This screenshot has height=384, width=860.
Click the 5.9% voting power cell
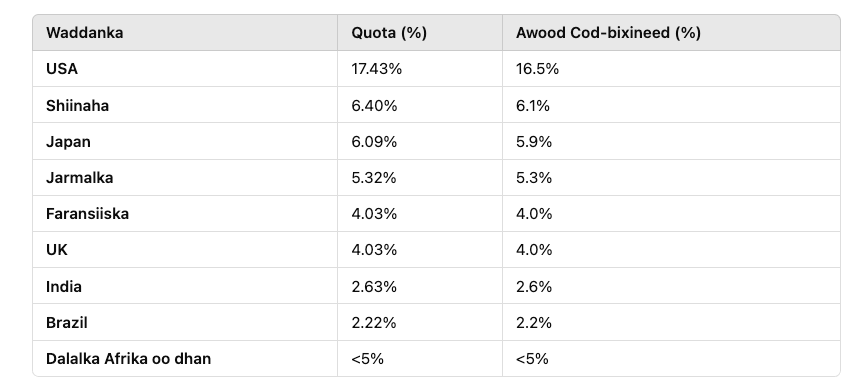point(534,142)
